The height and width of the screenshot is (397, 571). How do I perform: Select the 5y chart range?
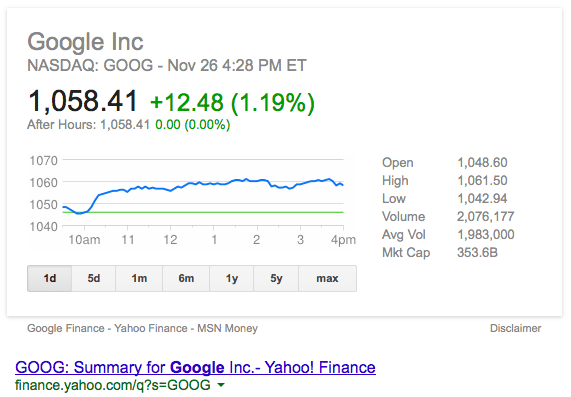click(x=276, y=279)
